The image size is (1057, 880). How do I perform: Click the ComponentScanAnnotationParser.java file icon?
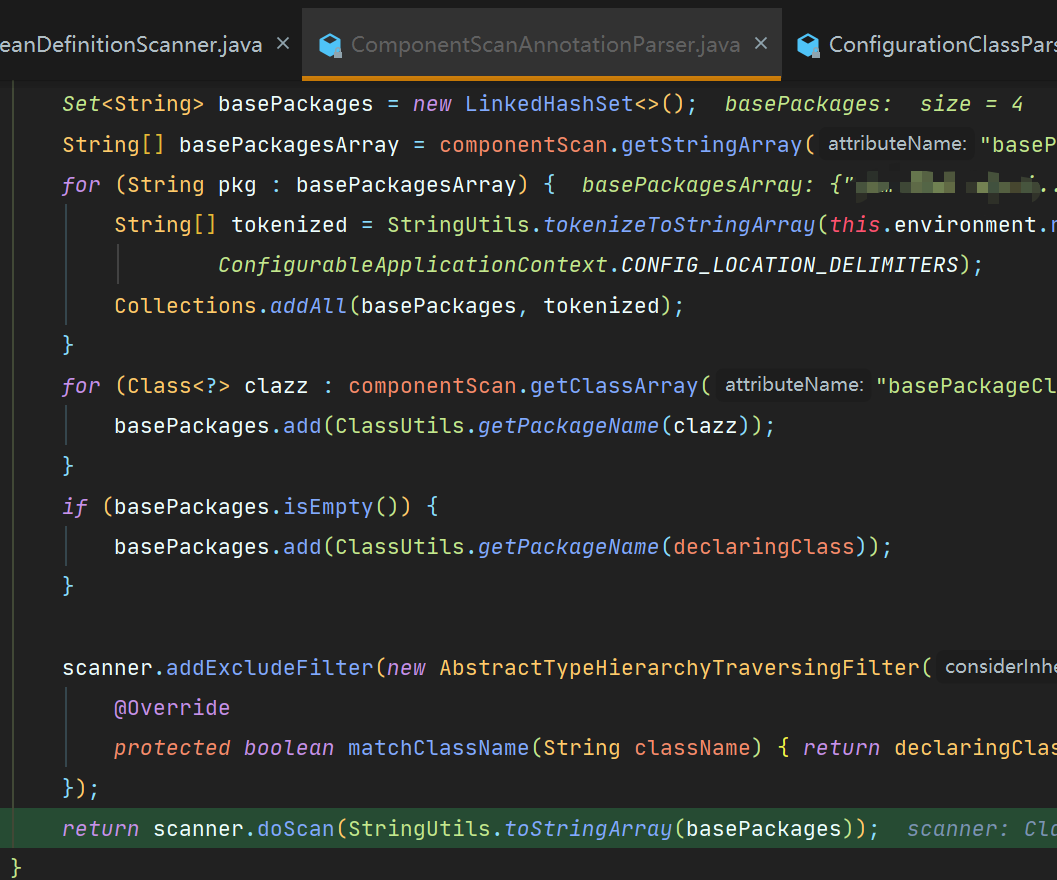tap(330, 45)
